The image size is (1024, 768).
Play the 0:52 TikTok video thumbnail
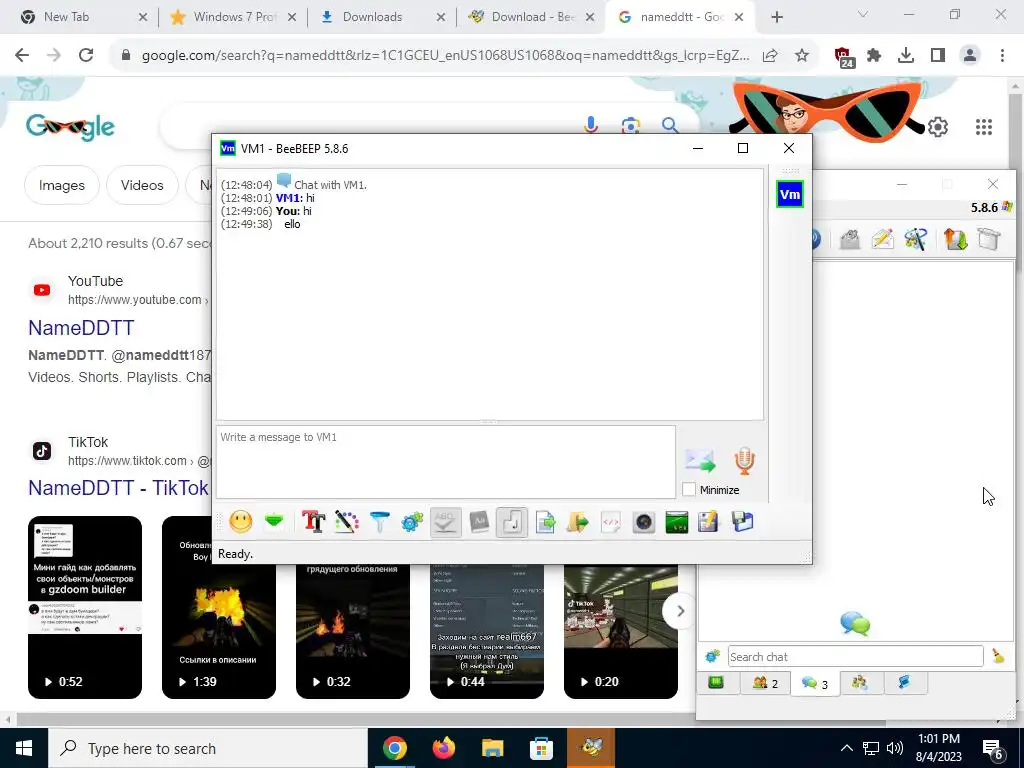pos(85,607)
